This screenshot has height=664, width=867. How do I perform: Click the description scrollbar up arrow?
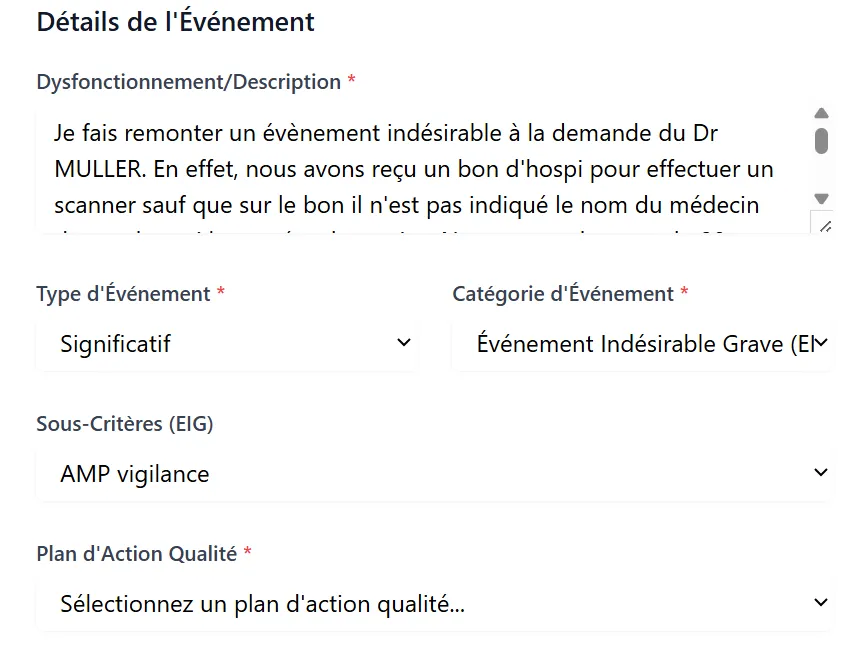(x=821, y=113)
